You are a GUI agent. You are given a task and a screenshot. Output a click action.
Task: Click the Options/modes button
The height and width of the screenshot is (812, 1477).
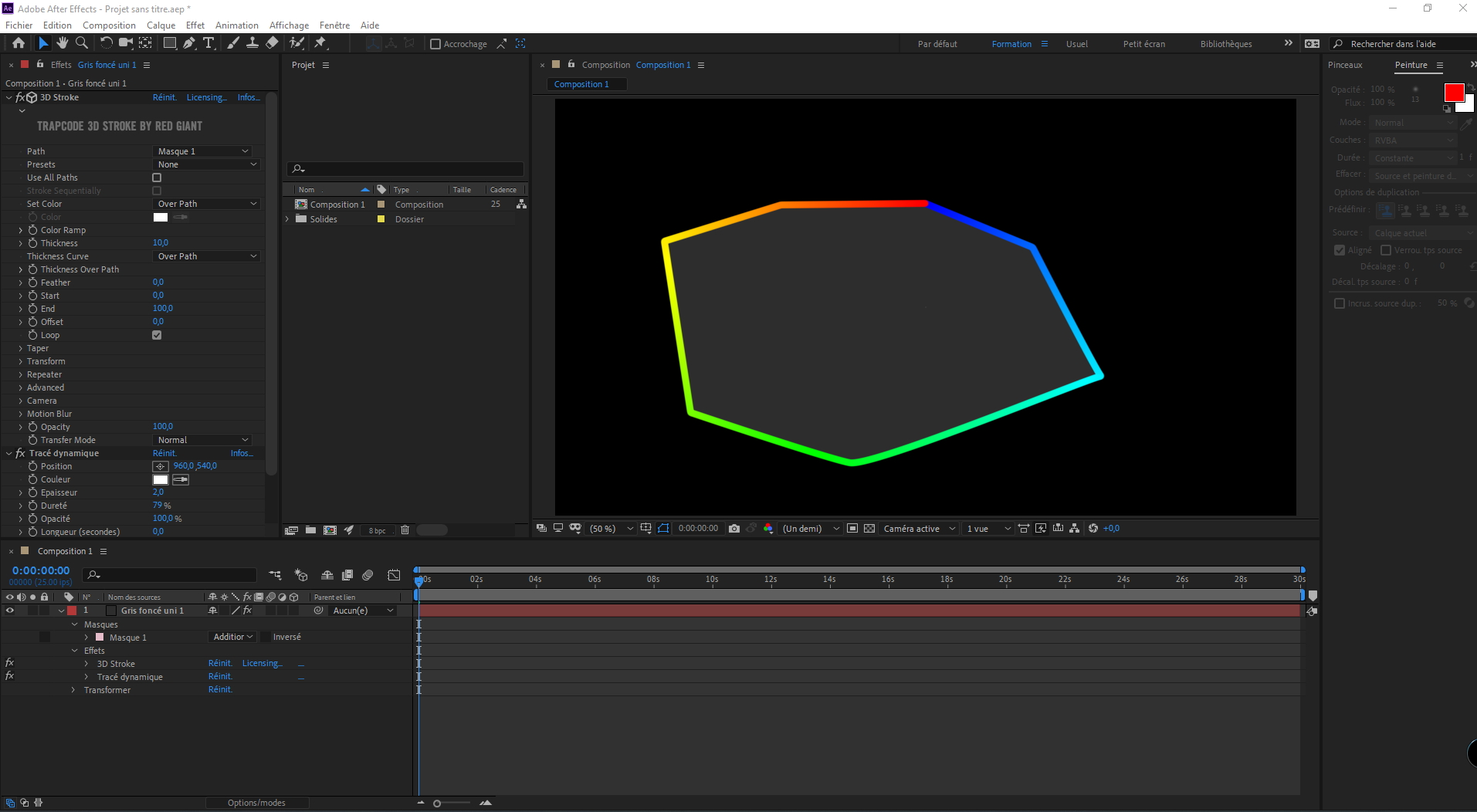tap(256, 803)
